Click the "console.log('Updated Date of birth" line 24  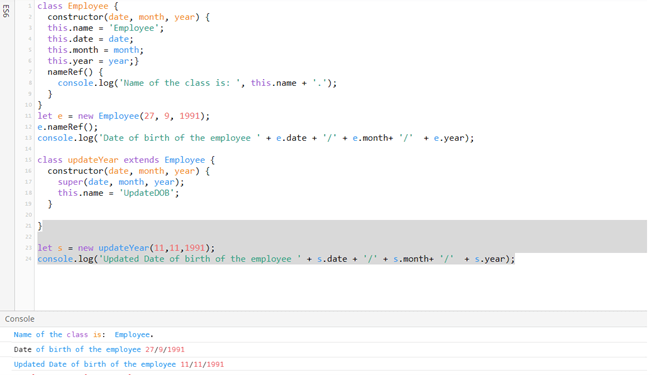pyautogui.click(x=276, y=259)
